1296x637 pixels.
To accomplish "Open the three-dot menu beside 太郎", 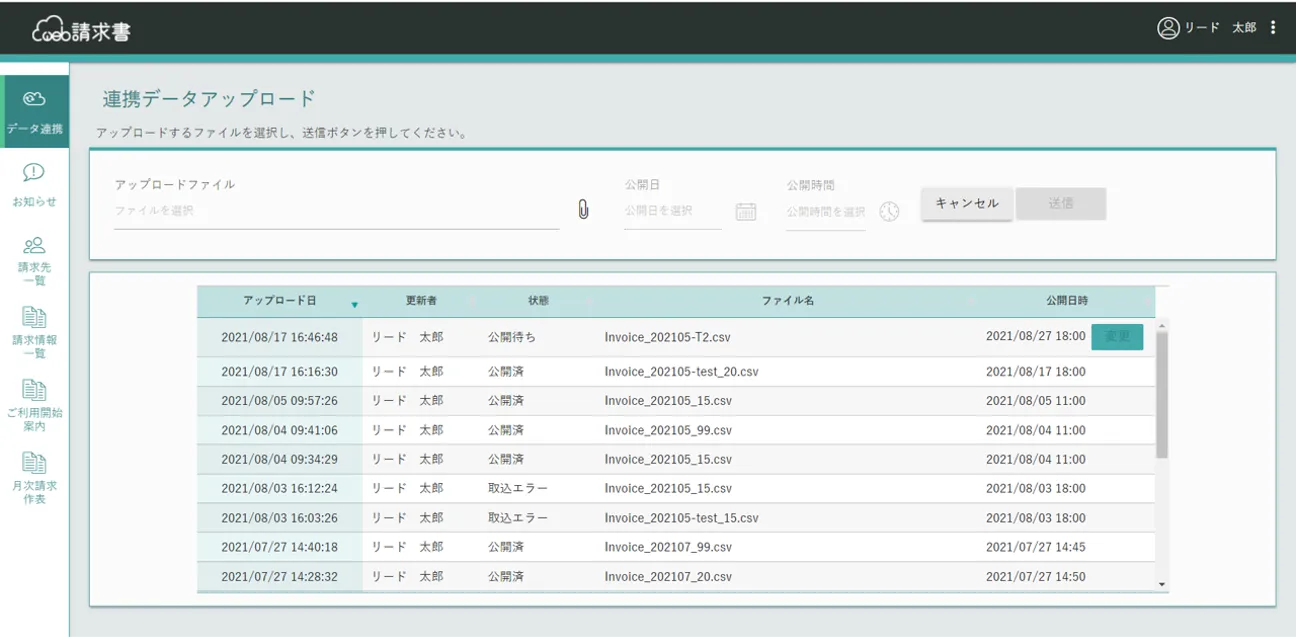I will point(1273,28).
